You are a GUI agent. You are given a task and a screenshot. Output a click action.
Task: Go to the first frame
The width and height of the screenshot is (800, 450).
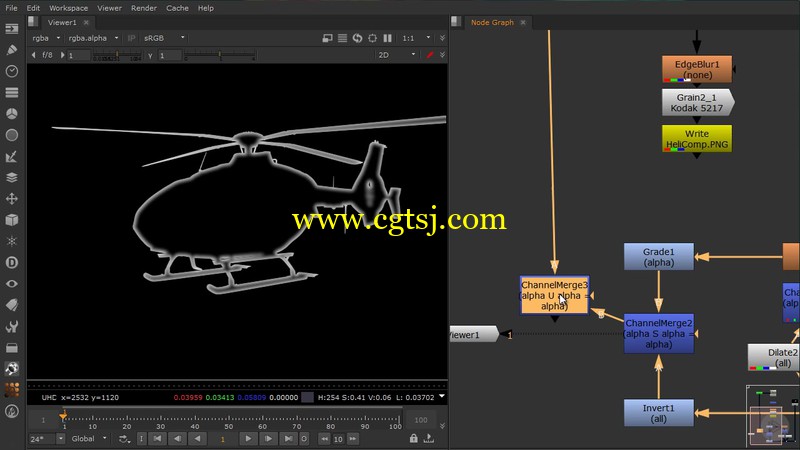point(158,439)
